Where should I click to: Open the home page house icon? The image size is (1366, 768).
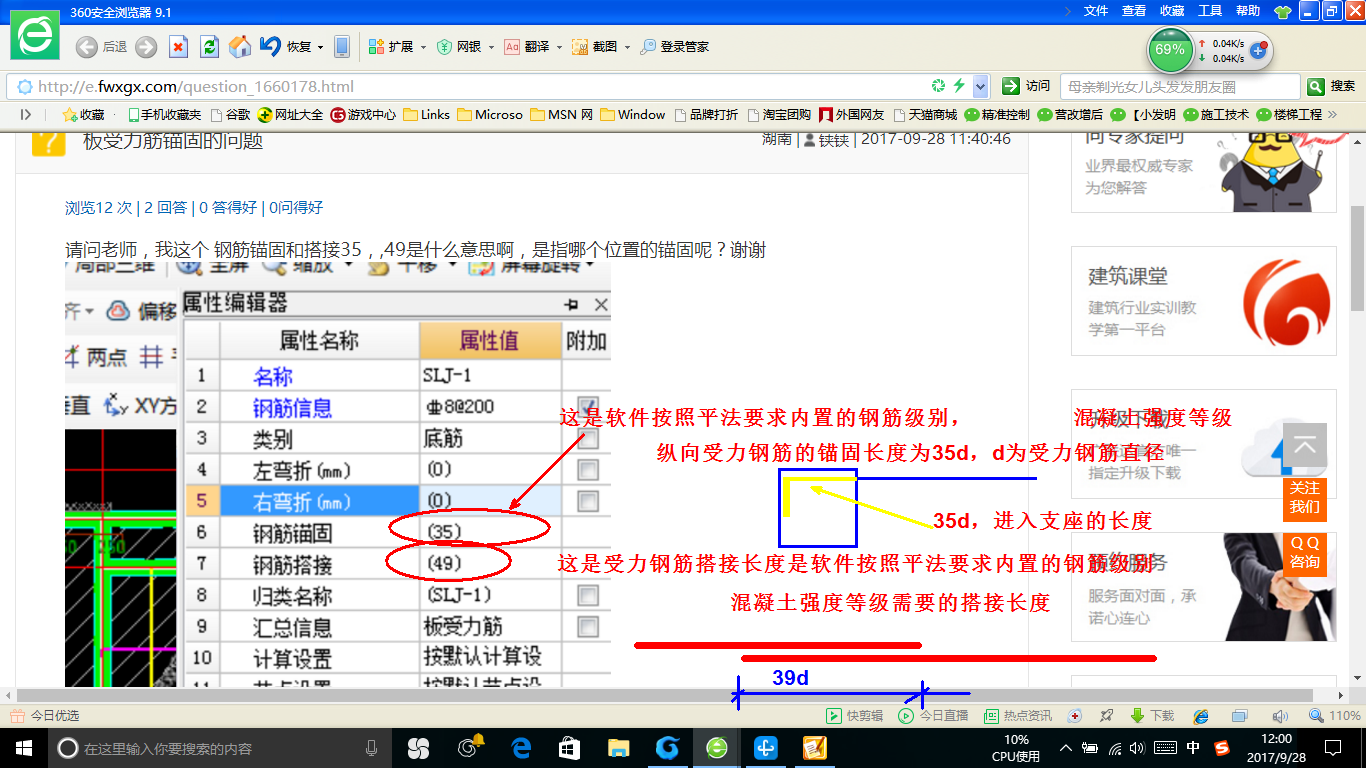(x=240, y=46)
